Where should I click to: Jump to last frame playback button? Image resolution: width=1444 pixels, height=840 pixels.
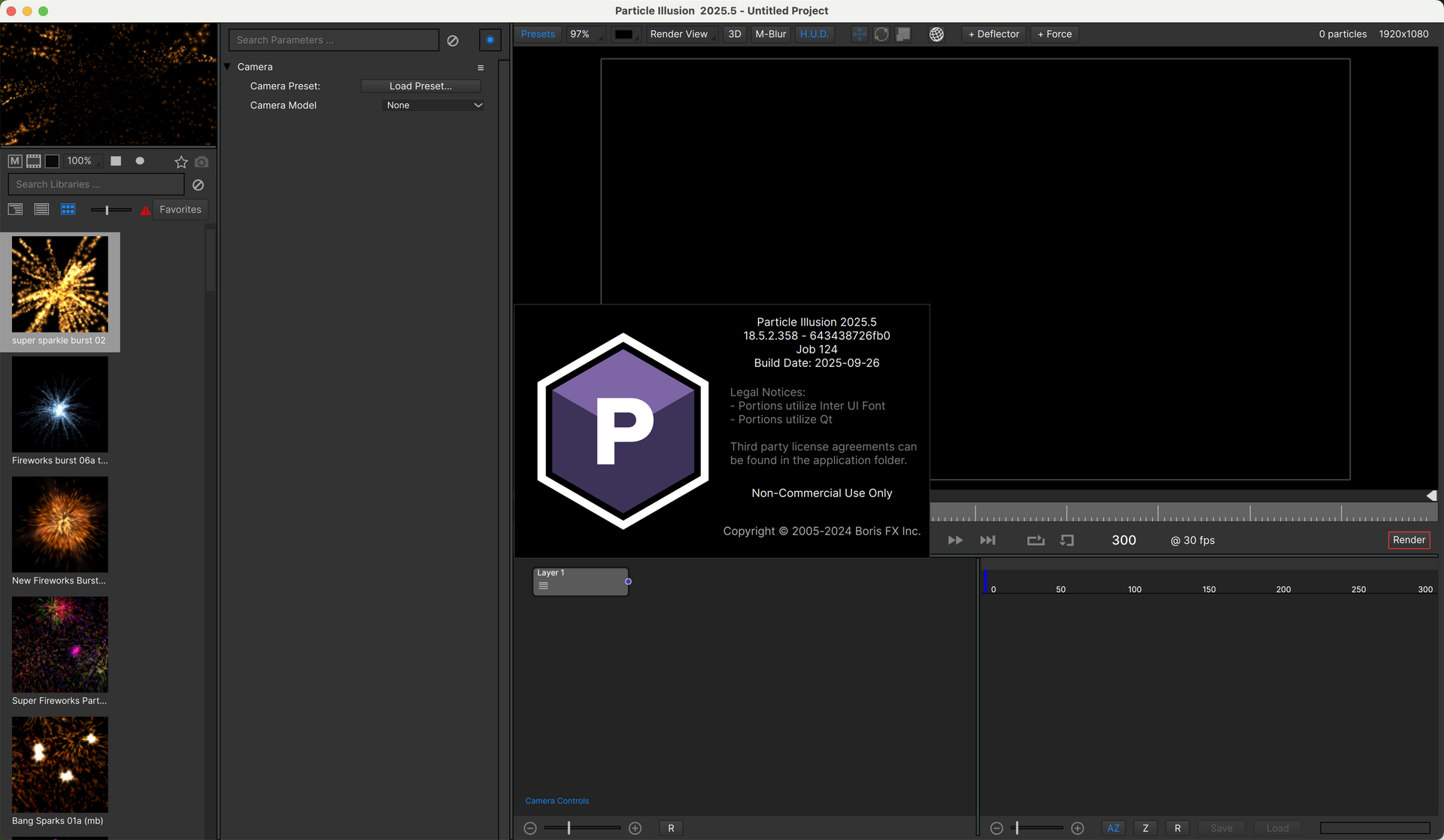click(x=987, y=541)
